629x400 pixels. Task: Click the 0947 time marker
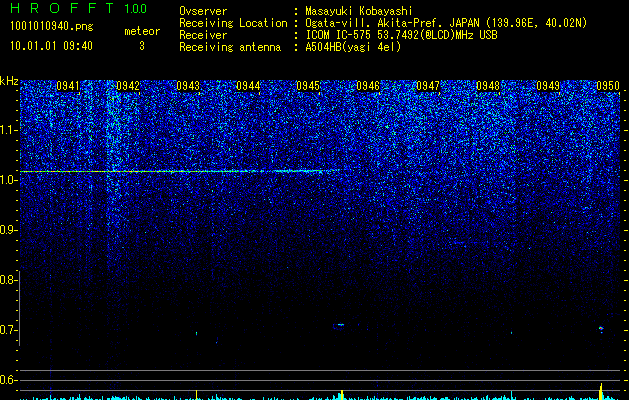pos(428,86)
